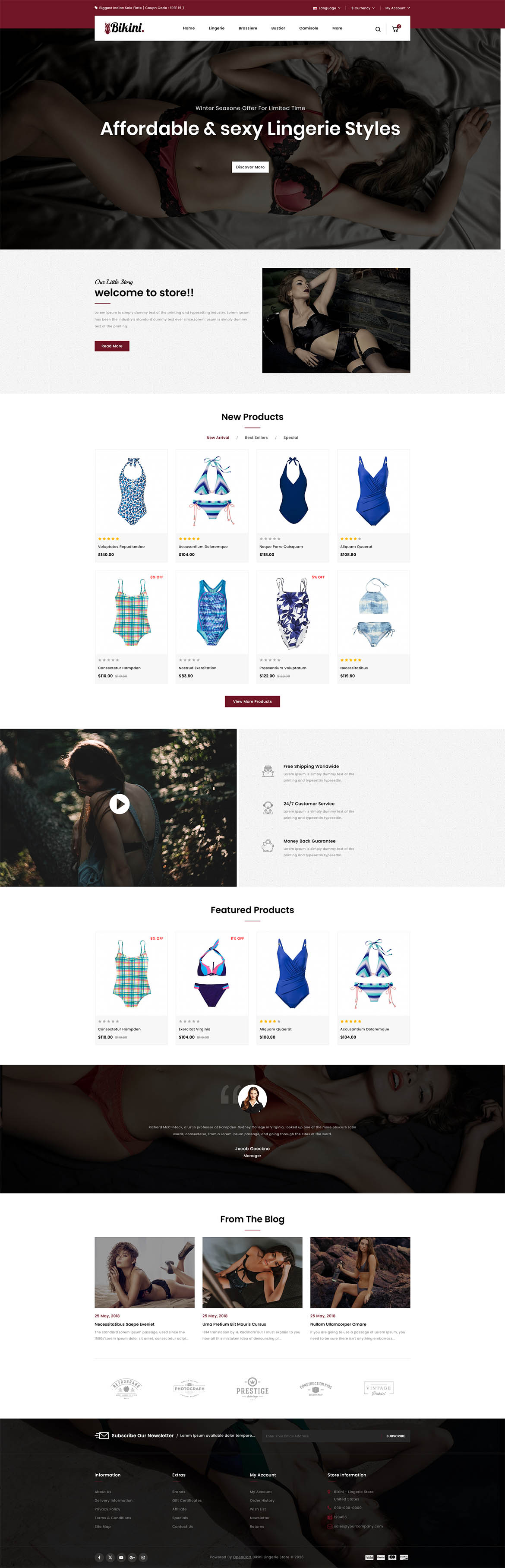This screenshot has width=505, height=1568.
Task: Expand the Currency dropdown
Action: (x=363, y=8)
